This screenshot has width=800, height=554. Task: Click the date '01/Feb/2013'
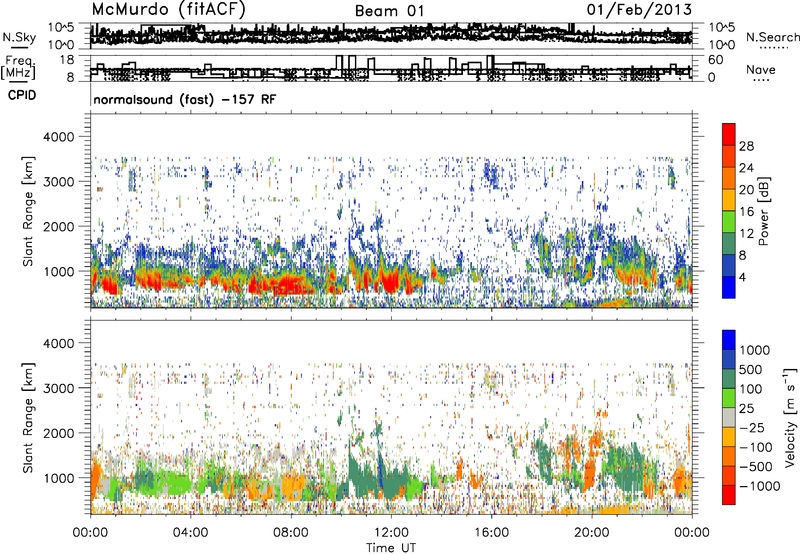(639, 10)
